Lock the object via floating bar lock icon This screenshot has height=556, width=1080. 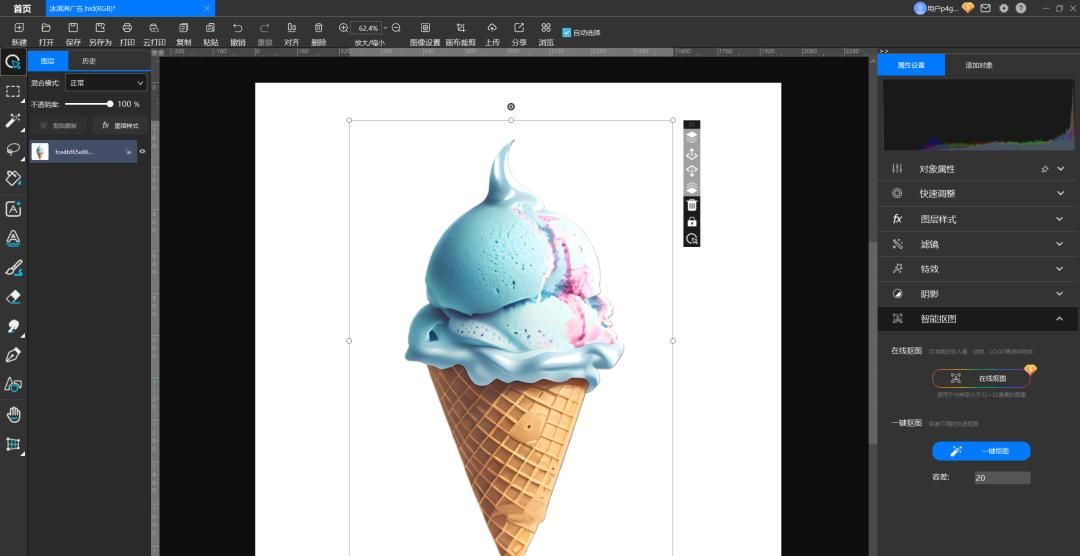(x=692, y=222)
